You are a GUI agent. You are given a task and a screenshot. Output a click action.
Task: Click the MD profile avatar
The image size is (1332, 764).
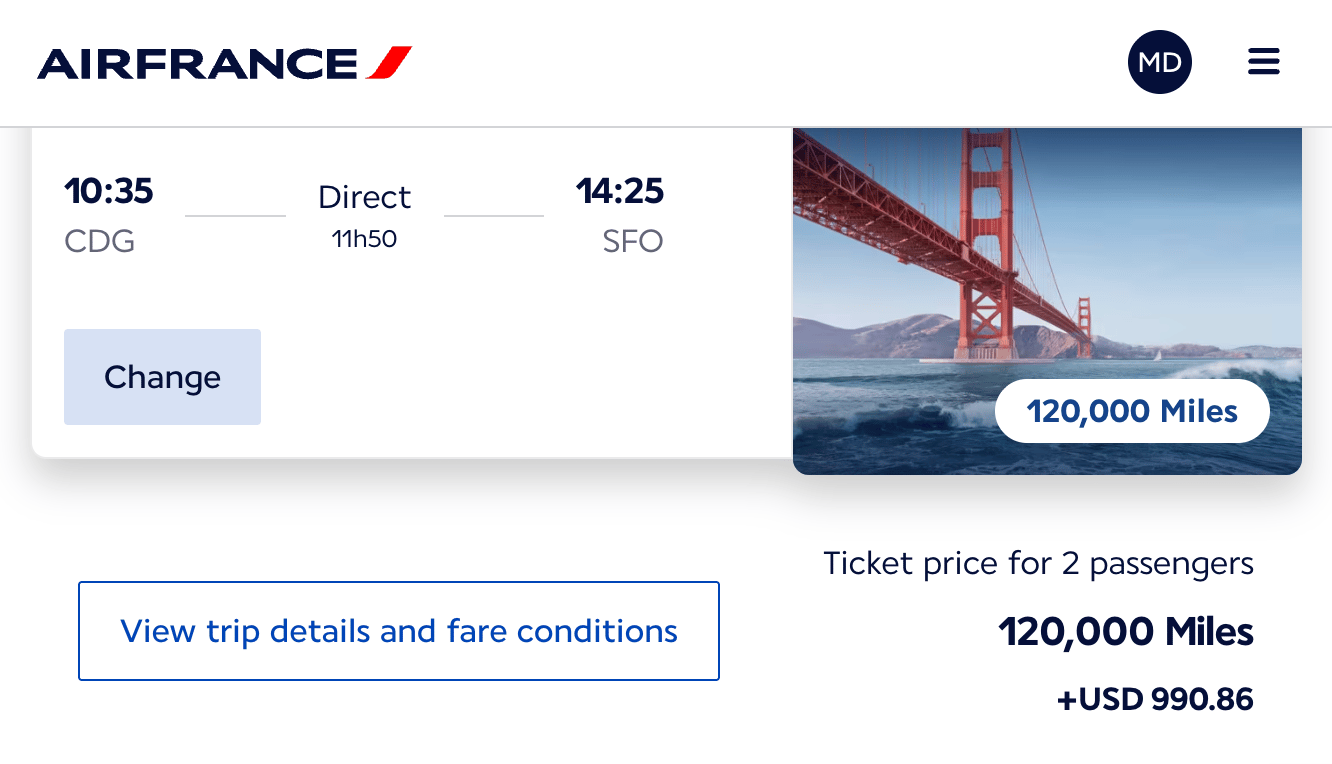(x=1159, y=62)
